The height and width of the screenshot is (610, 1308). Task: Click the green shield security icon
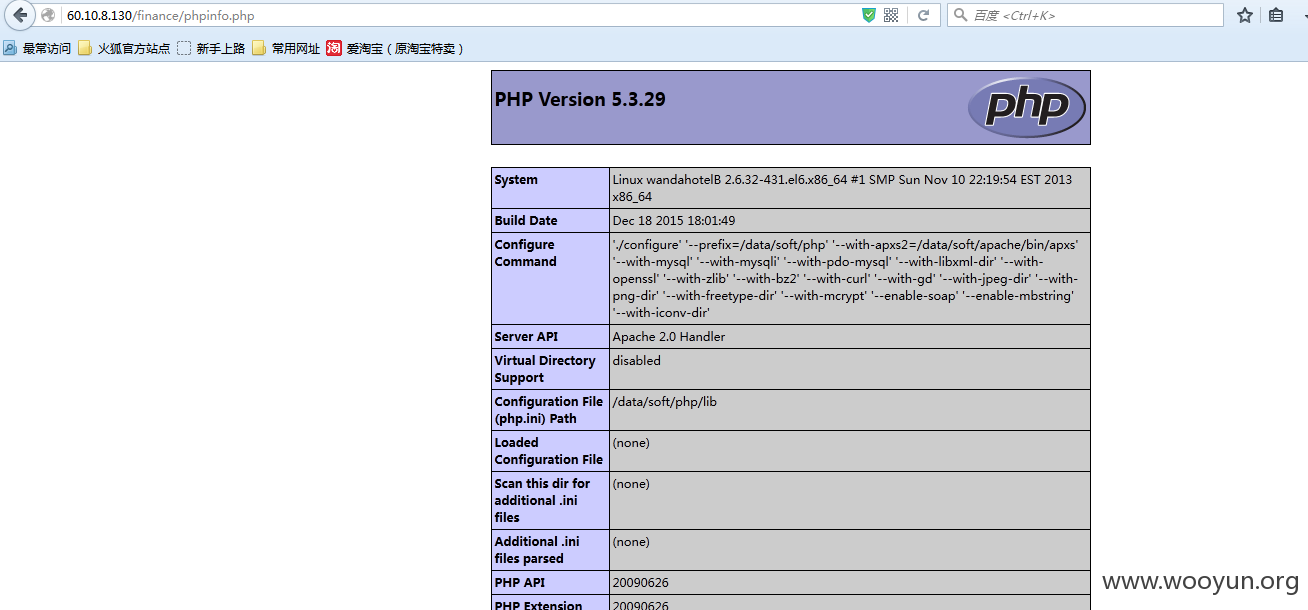[x=869, y=15]
